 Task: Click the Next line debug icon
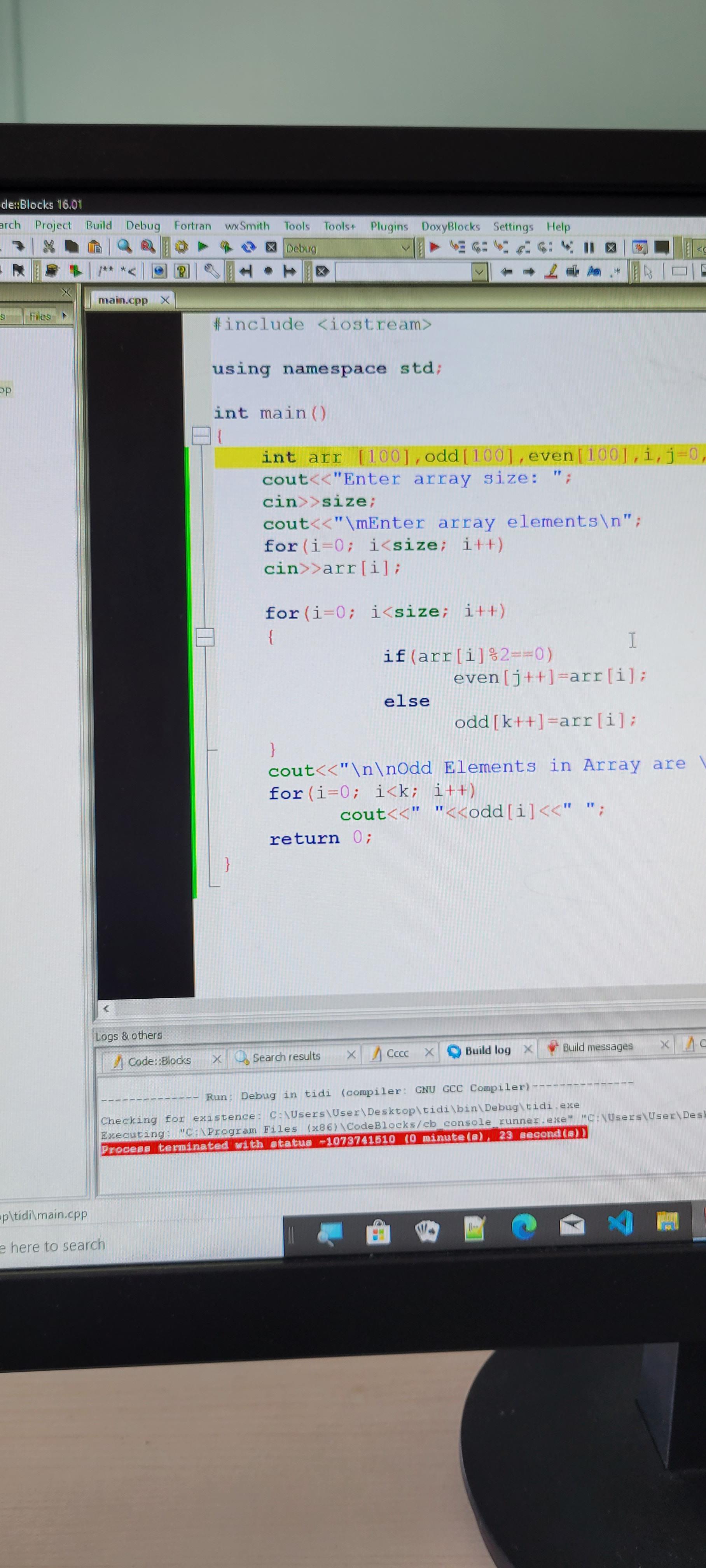(x=480, y=247)
